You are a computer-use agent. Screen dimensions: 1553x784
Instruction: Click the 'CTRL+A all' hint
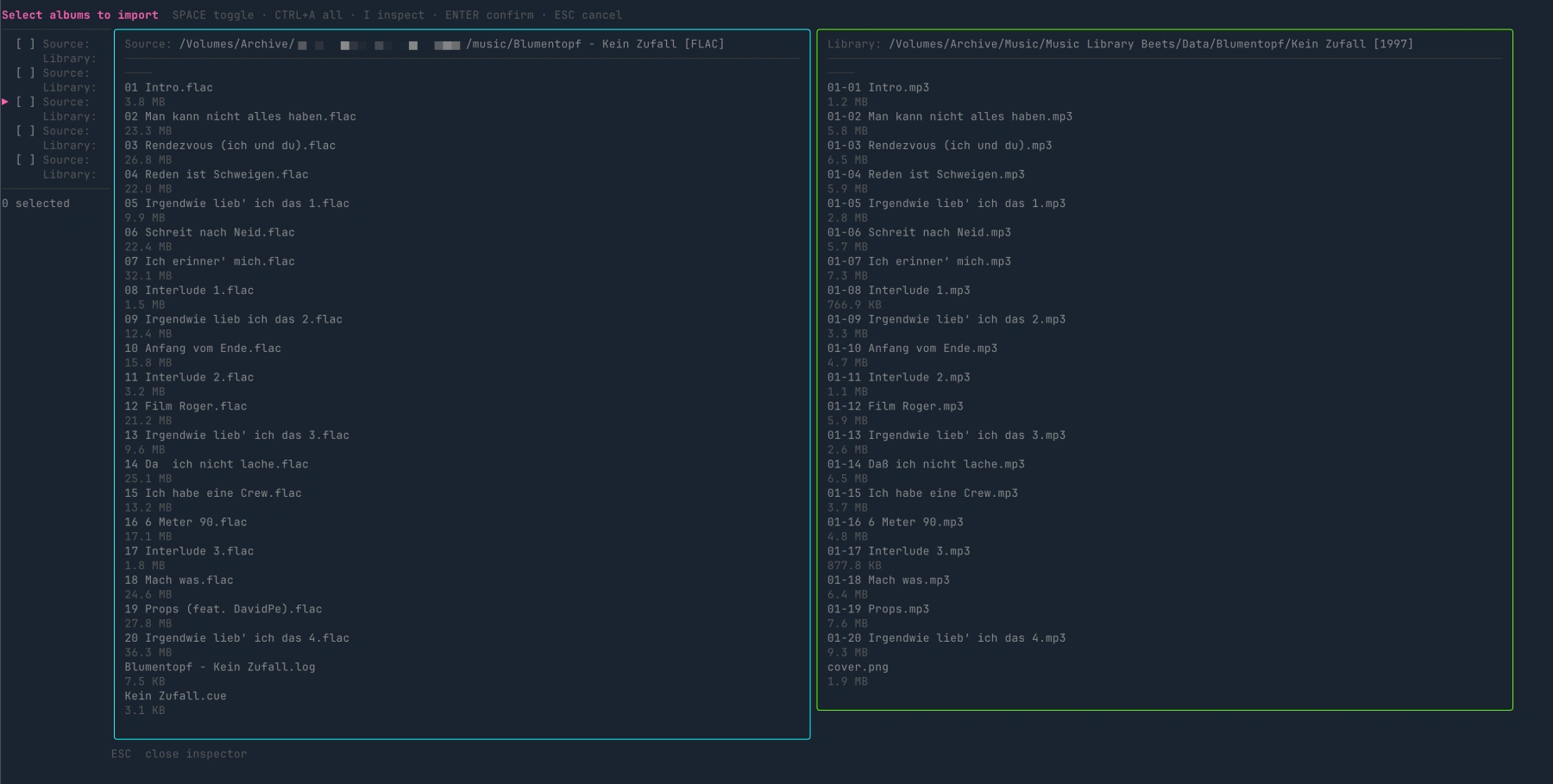click(x=308, y=15)
